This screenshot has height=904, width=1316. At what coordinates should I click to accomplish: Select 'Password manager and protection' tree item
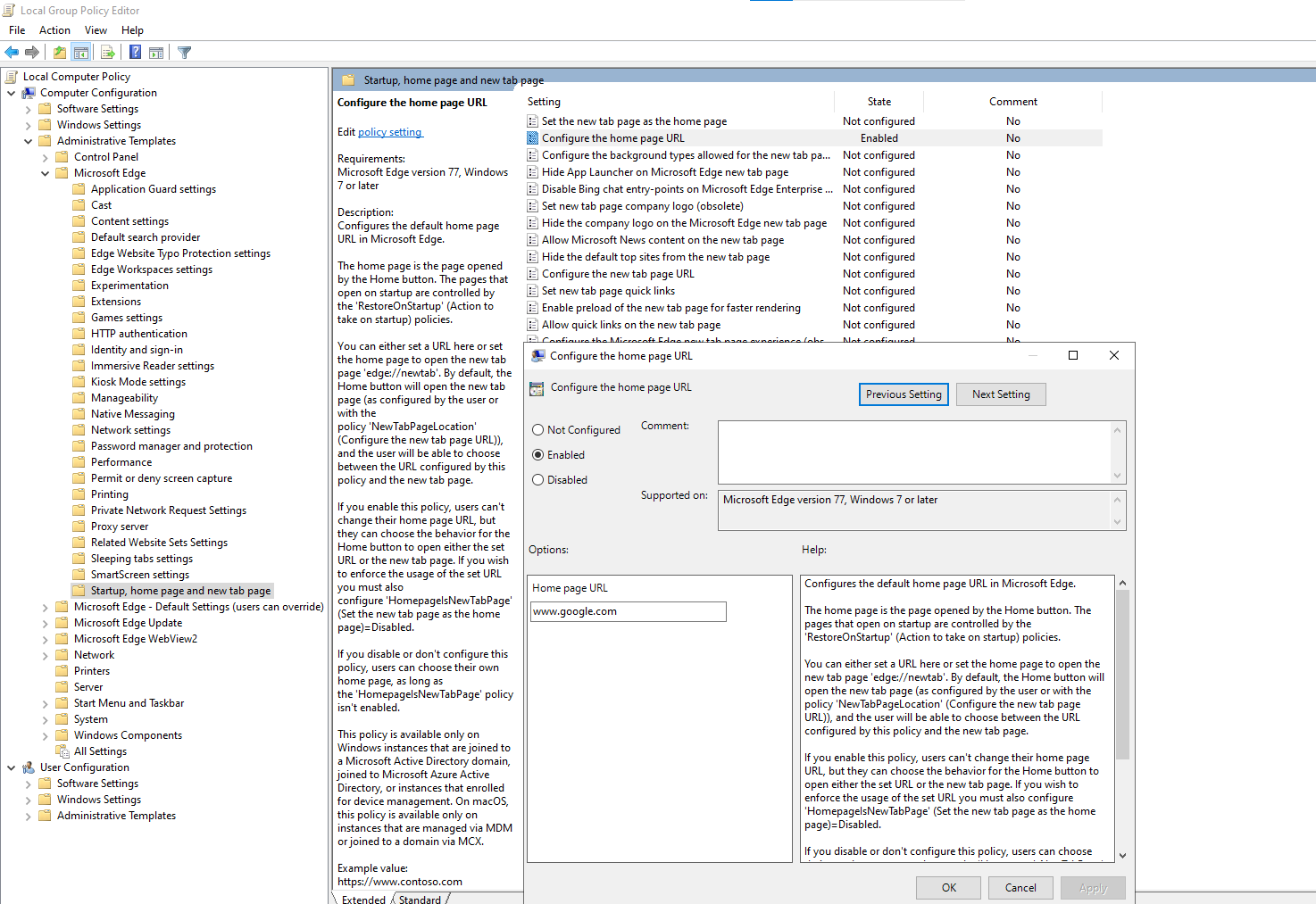point(171,446)
